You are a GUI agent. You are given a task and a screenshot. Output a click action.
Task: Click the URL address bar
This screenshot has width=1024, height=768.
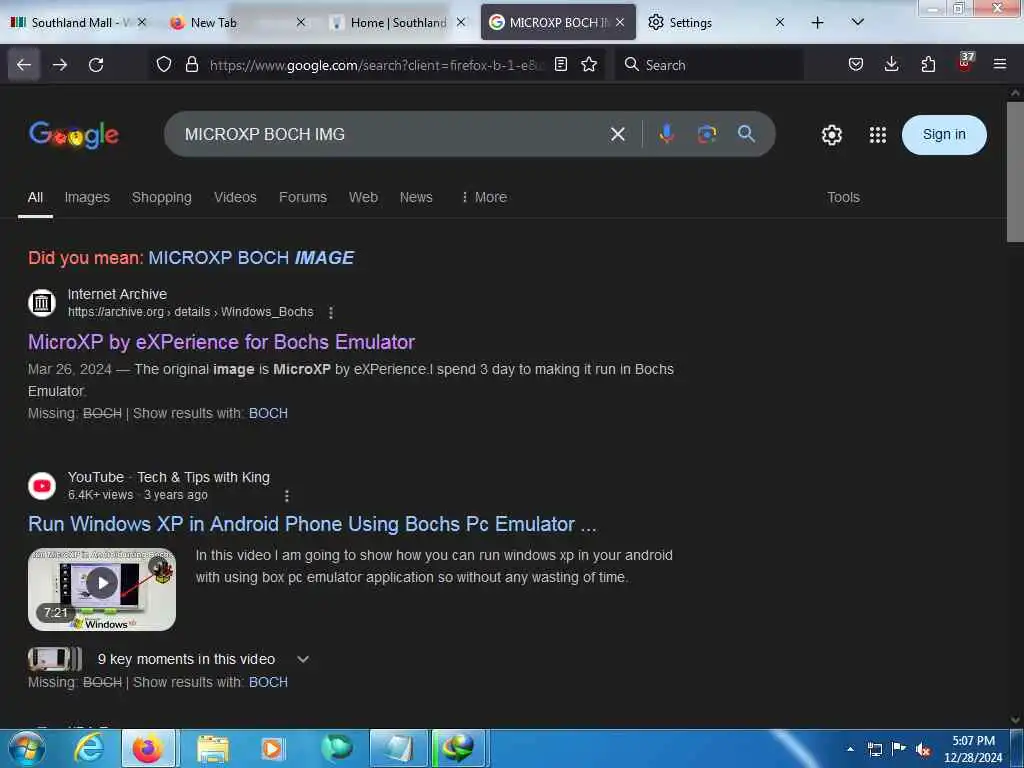376,65
